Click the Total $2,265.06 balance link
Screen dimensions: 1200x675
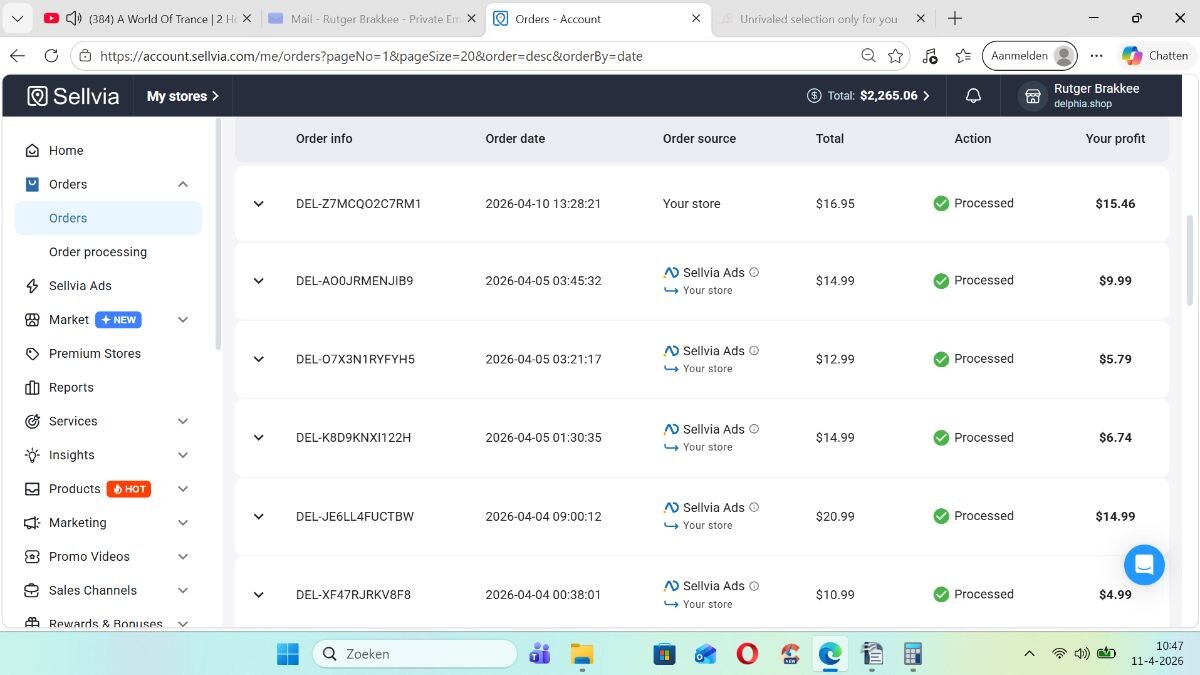868,96
